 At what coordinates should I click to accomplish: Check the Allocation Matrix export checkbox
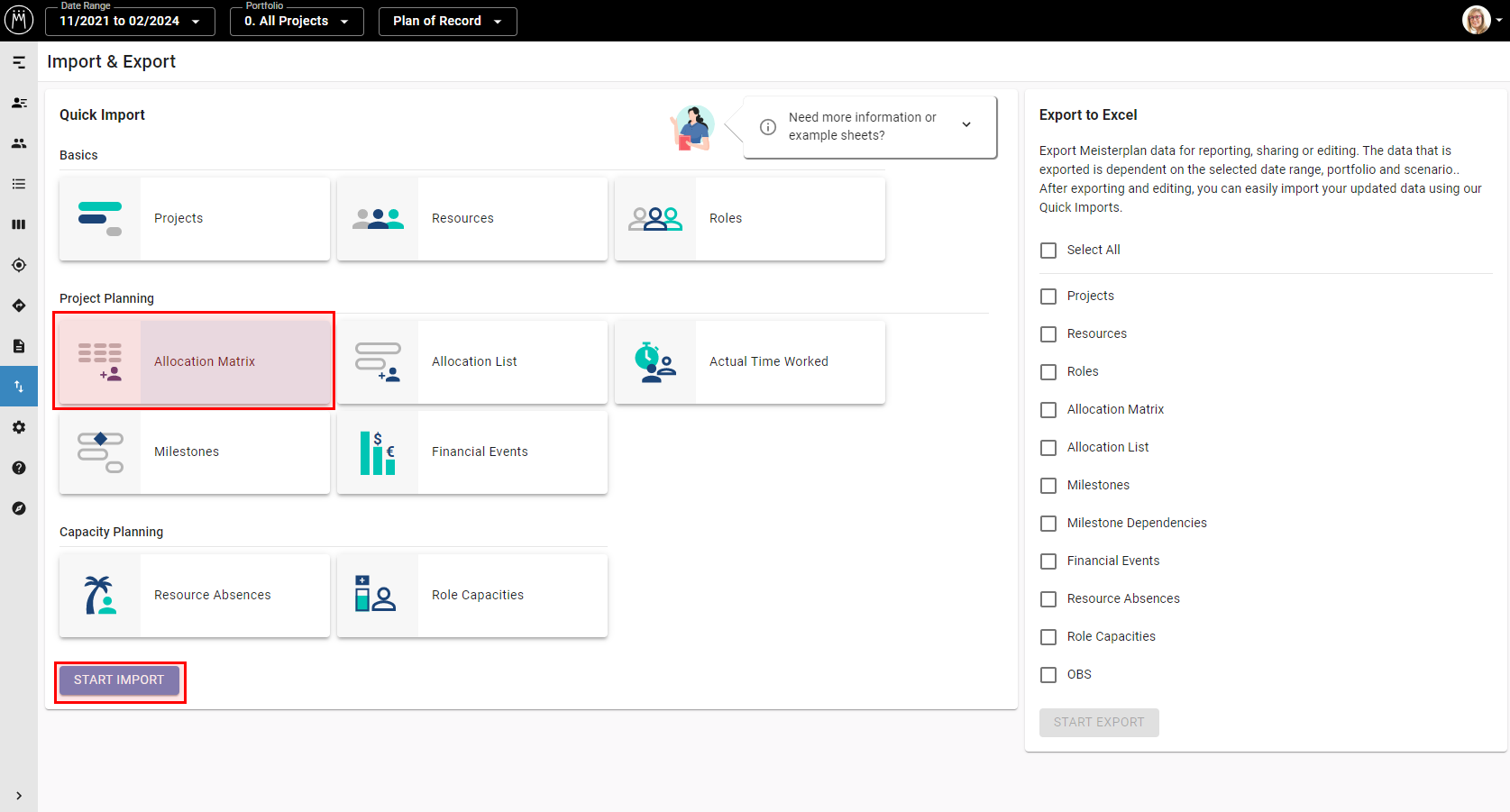[x=1048, y=410]
